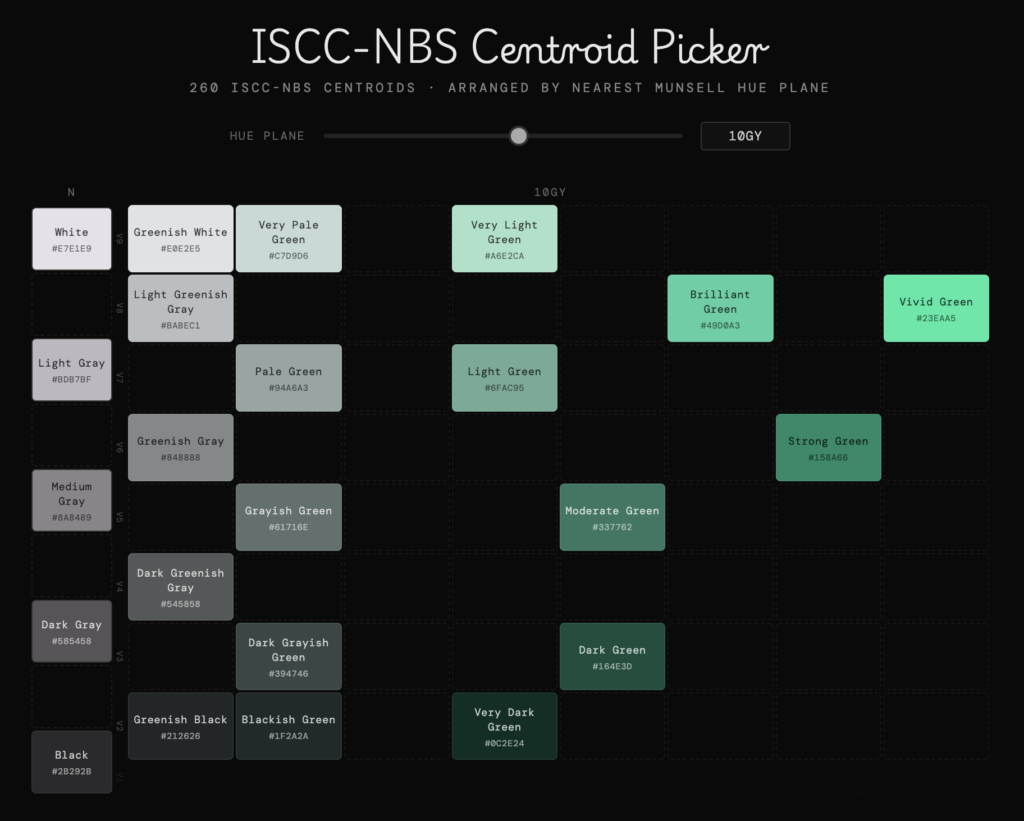Pick the Moderate Green color

[612, 517]
